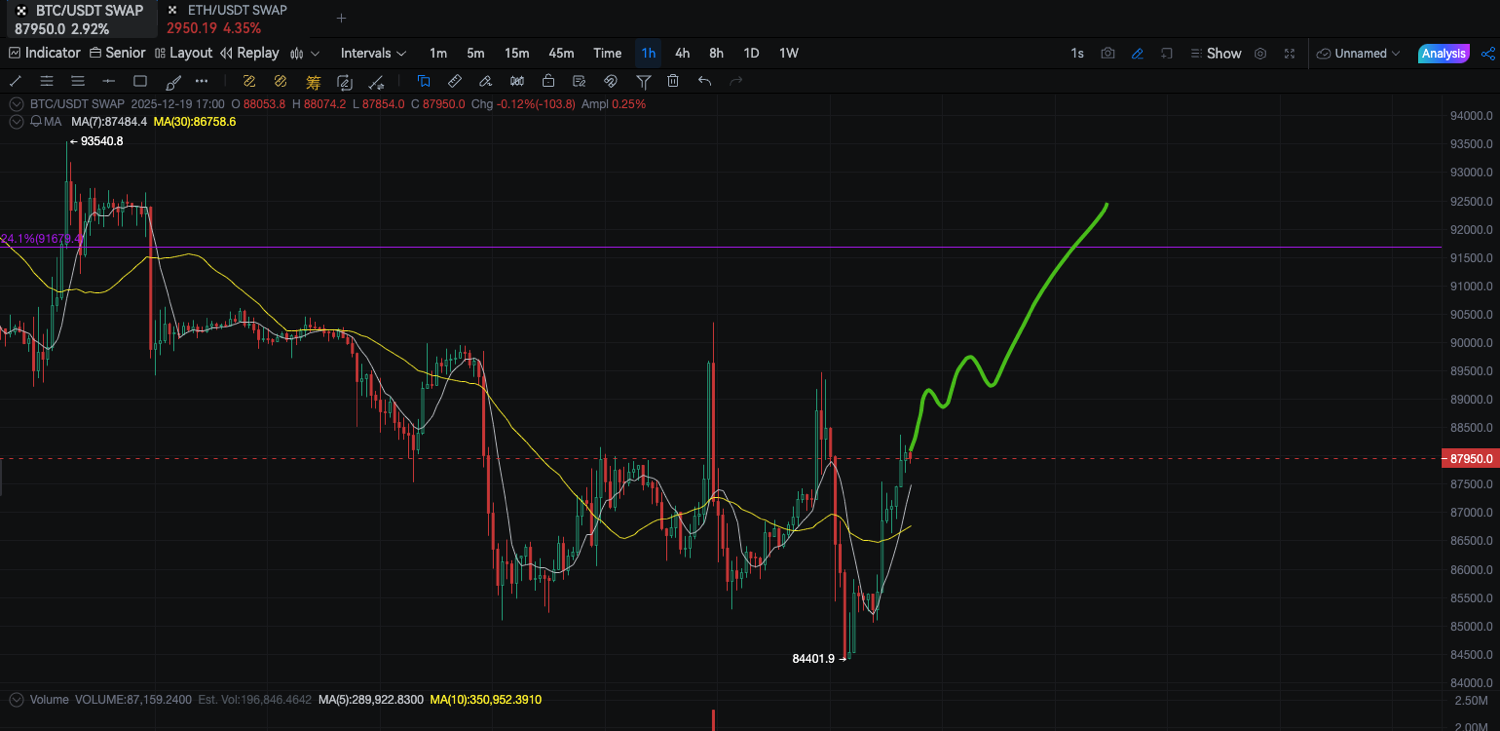The height and width of the screenshot is (731, 1500).
Task: Open the filter funnel tool
Action: click(643, 81)
